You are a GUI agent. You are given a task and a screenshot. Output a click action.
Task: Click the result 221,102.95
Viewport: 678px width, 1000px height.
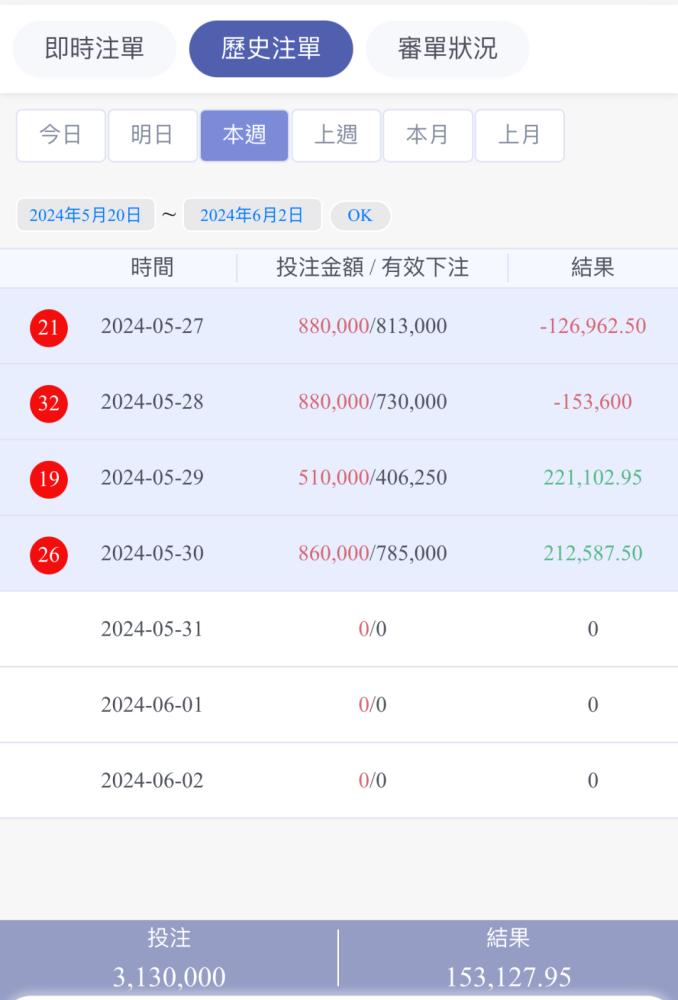click(x=593, y=478)
